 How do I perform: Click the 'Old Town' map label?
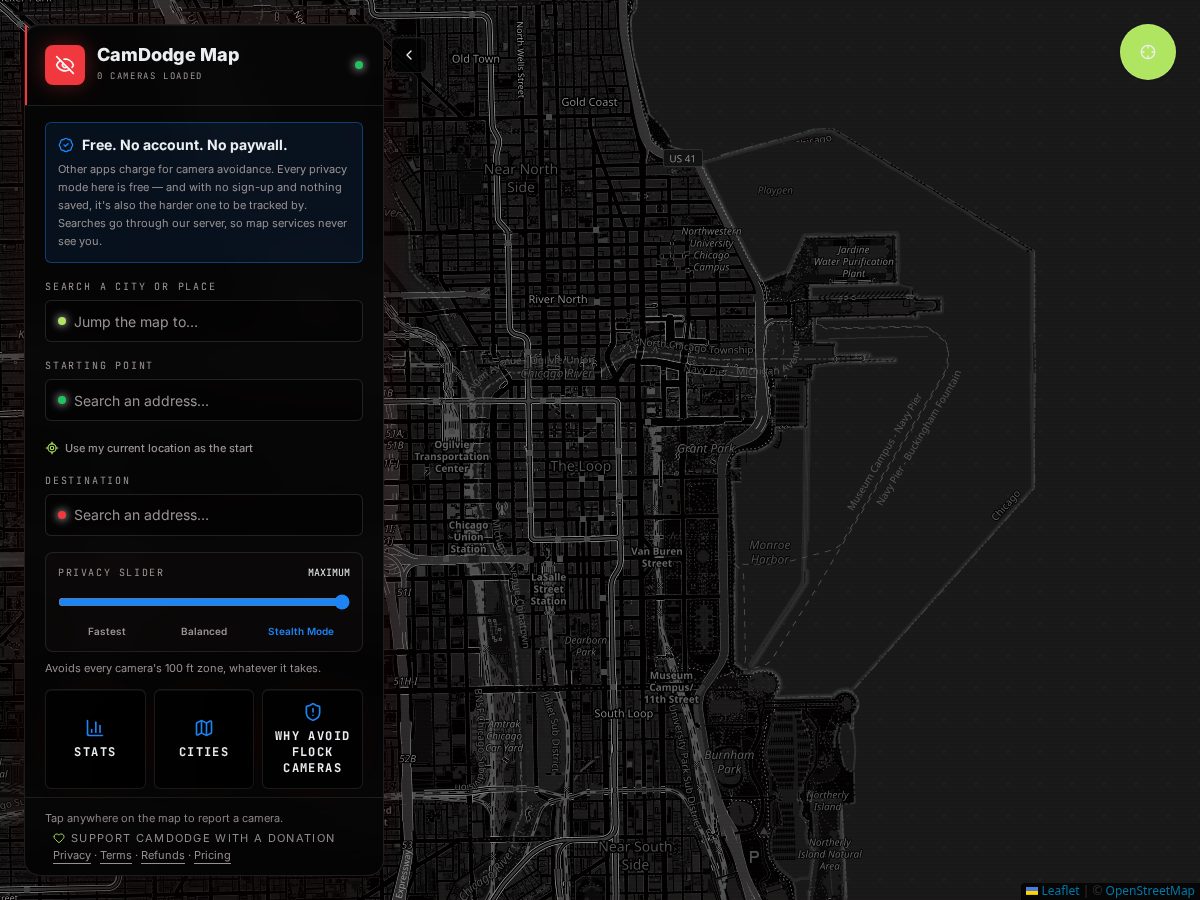(476, 59)
